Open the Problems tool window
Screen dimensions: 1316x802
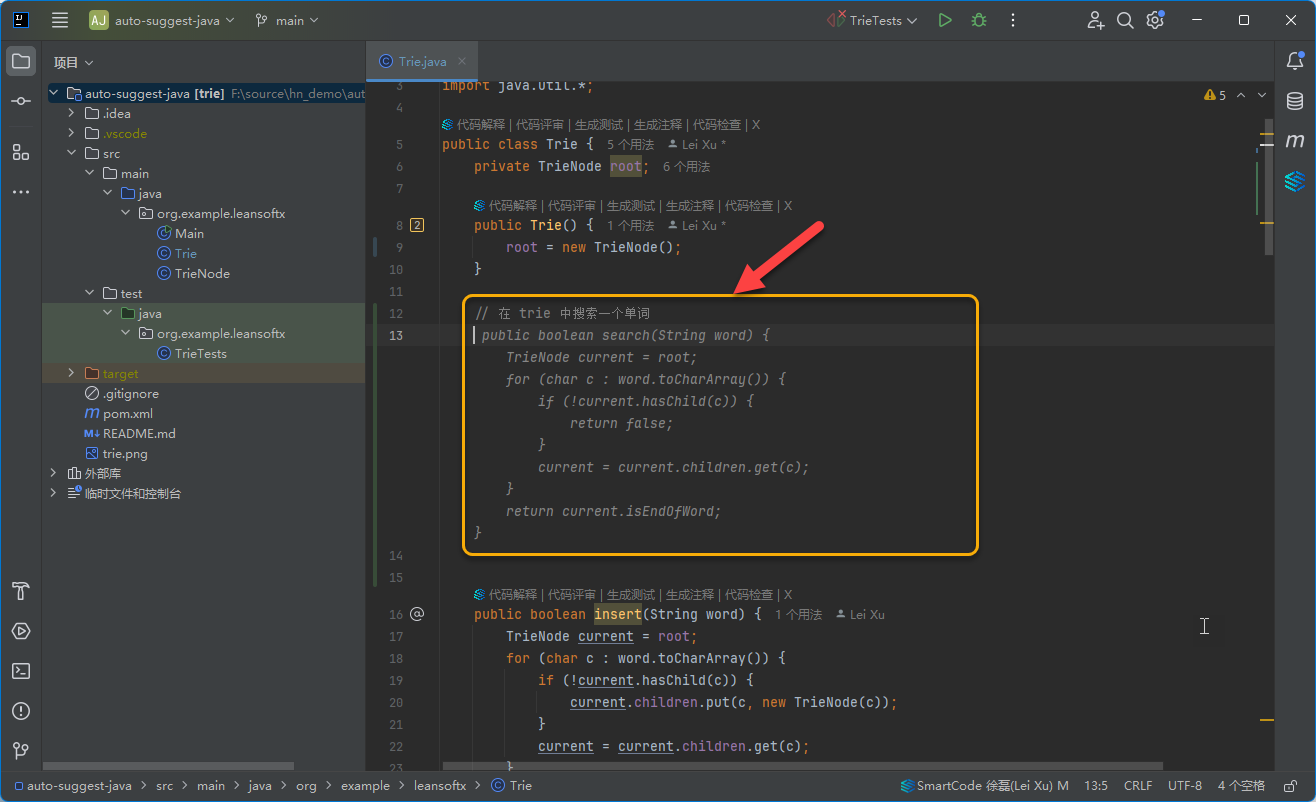pos(21,711)
